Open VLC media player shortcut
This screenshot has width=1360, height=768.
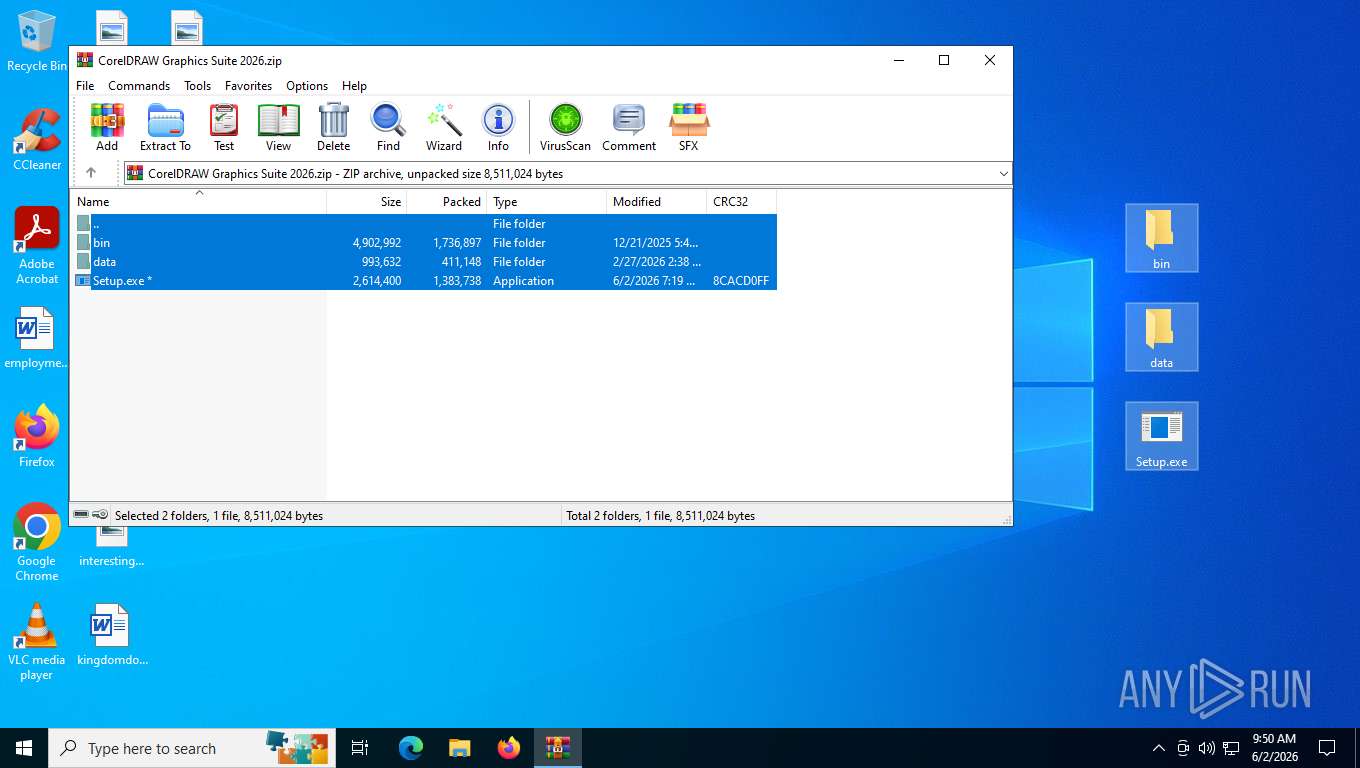(x=37, y=641)
